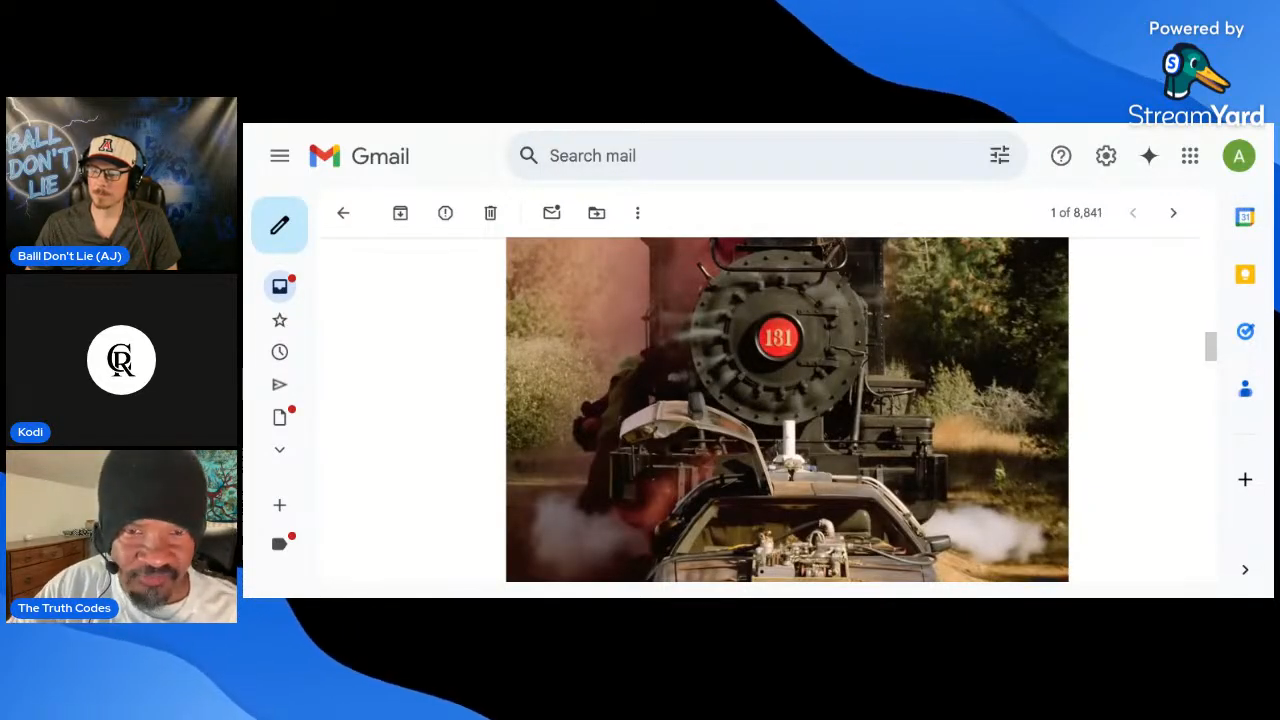Open Google Keep side panel

1245,274
